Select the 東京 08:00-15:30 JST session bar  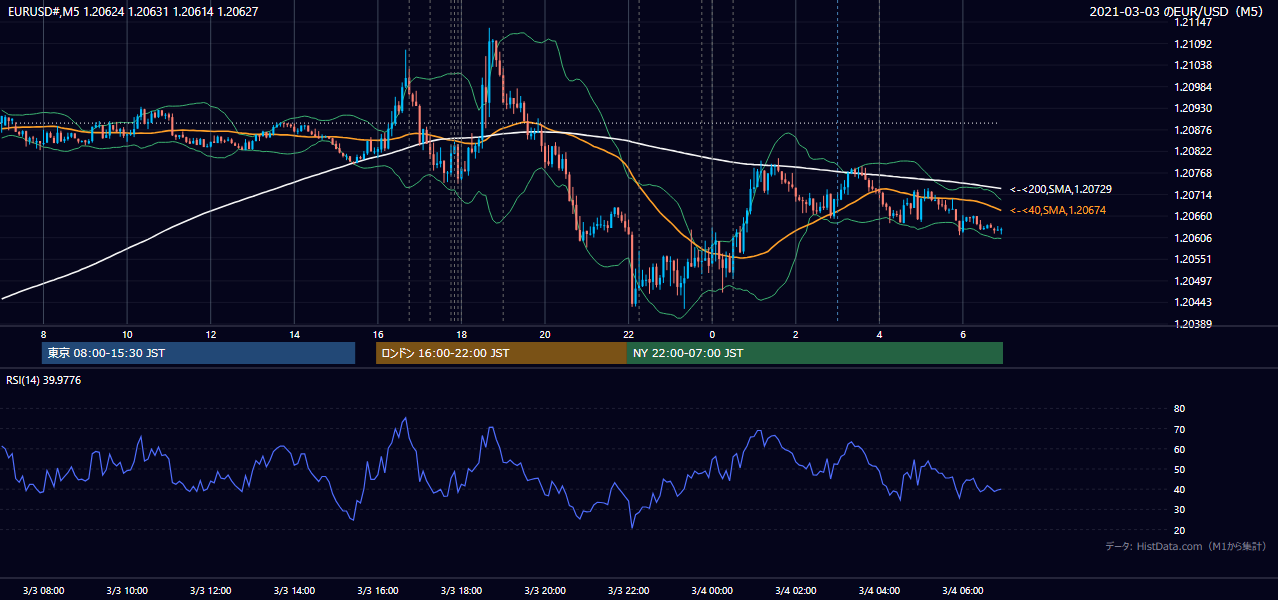(x=198, y=353)
